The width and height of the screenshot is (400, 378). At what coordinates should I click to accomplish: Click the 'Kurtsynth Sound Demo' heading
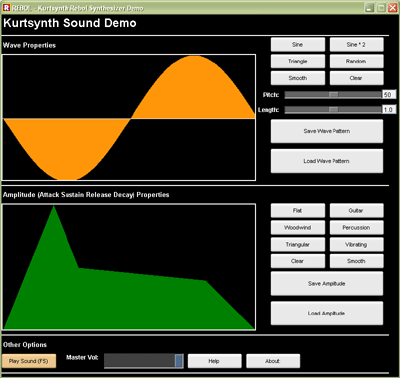[x=70, y=23]
